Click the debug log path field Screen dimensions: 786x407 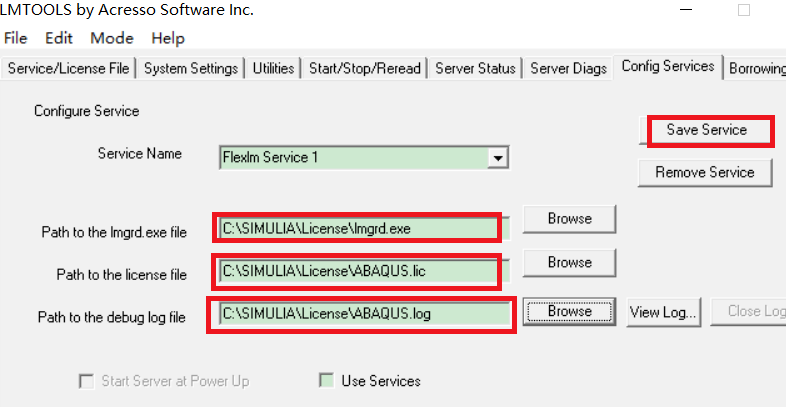(360, 314)
